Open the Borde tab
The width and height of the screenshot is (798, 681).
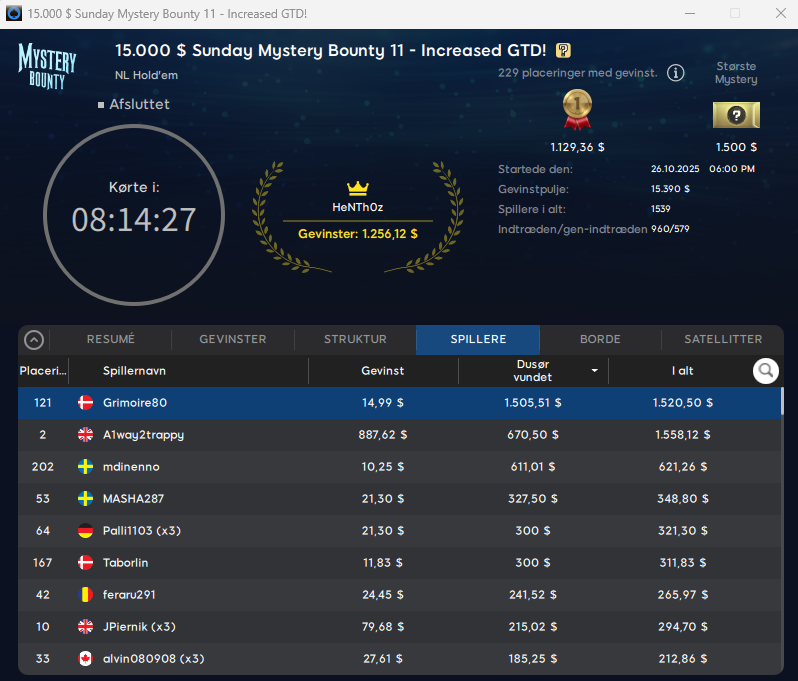601,339
